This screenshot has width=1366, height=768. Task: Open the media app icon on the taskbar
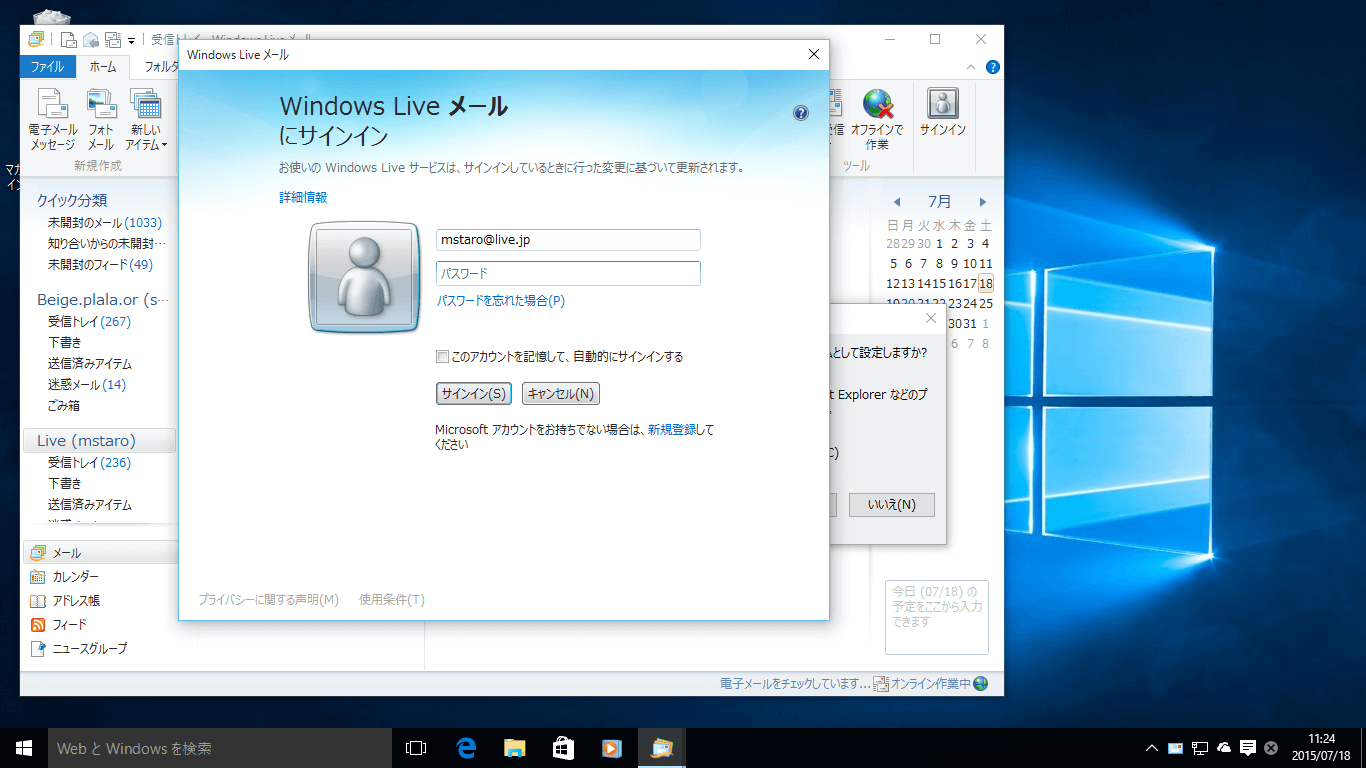click(x=612, y=748)
